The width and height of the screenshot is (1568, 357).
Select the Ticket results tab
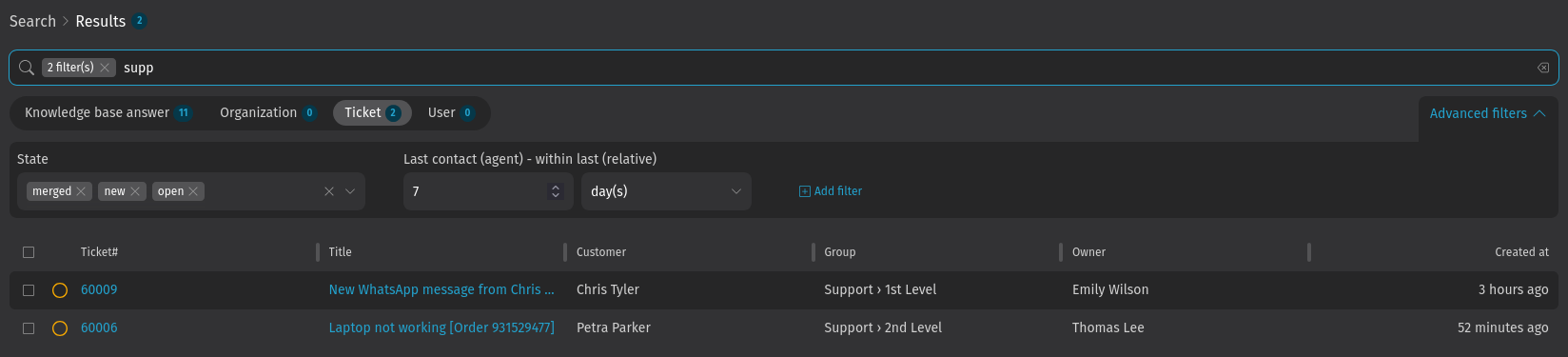click(372, 112)
